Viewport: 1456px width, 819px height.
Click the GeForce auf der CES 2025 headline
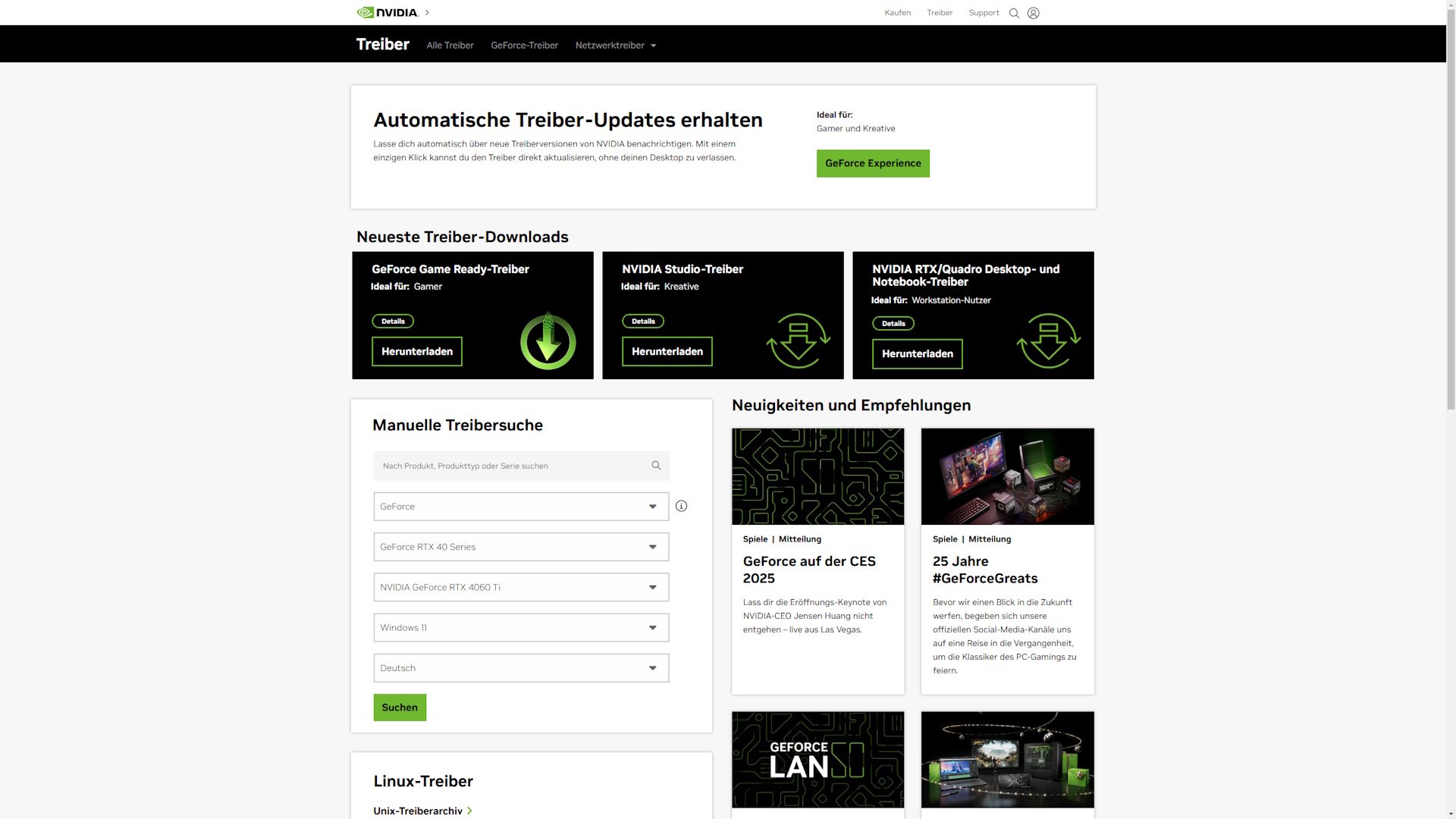(809, 570)
